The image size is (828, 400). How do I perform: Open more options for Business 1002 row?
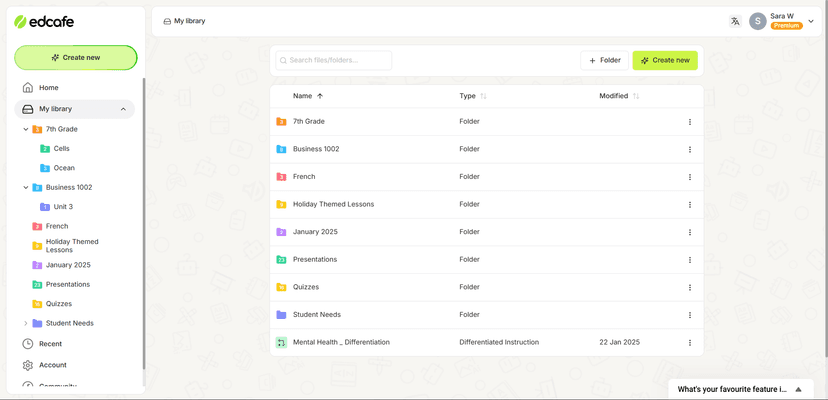coord(690,150)
